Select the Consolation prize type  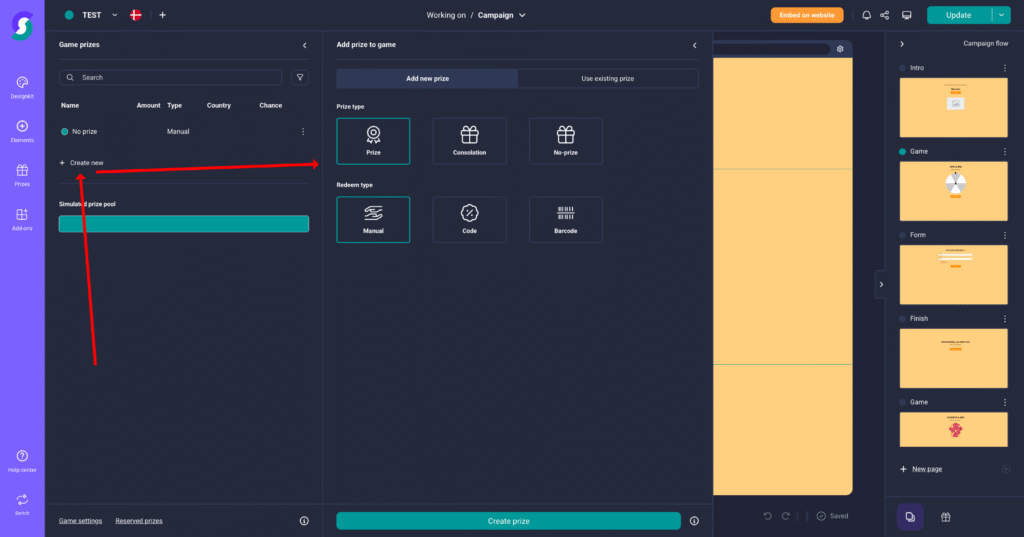469,141
